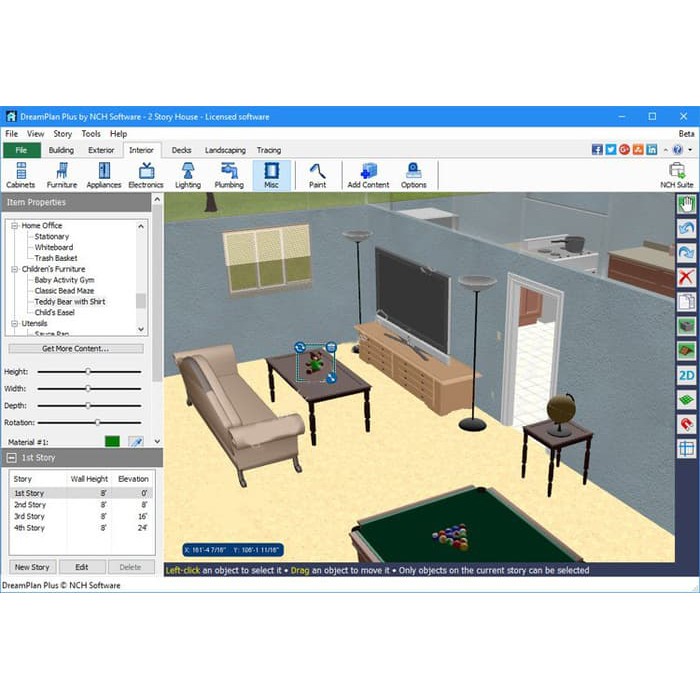Collapse the Children's Furniture tree group
This screenshot has height=700, width=700.
(15, 269)
